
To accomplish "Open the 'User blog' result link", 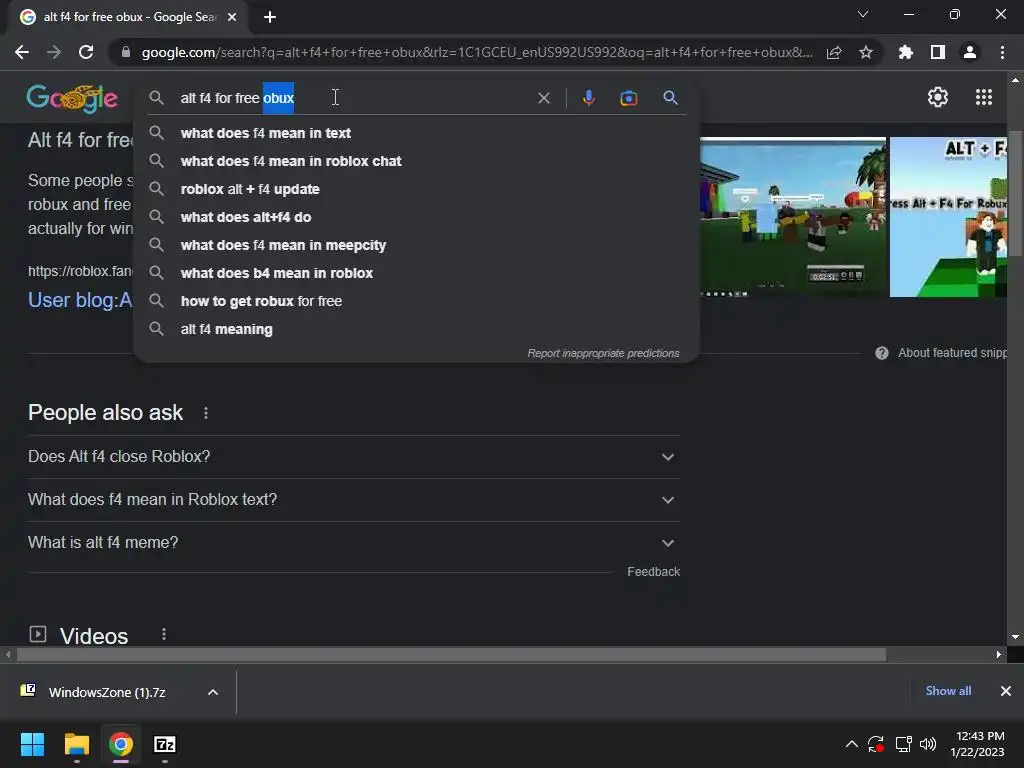I will 80,300.
